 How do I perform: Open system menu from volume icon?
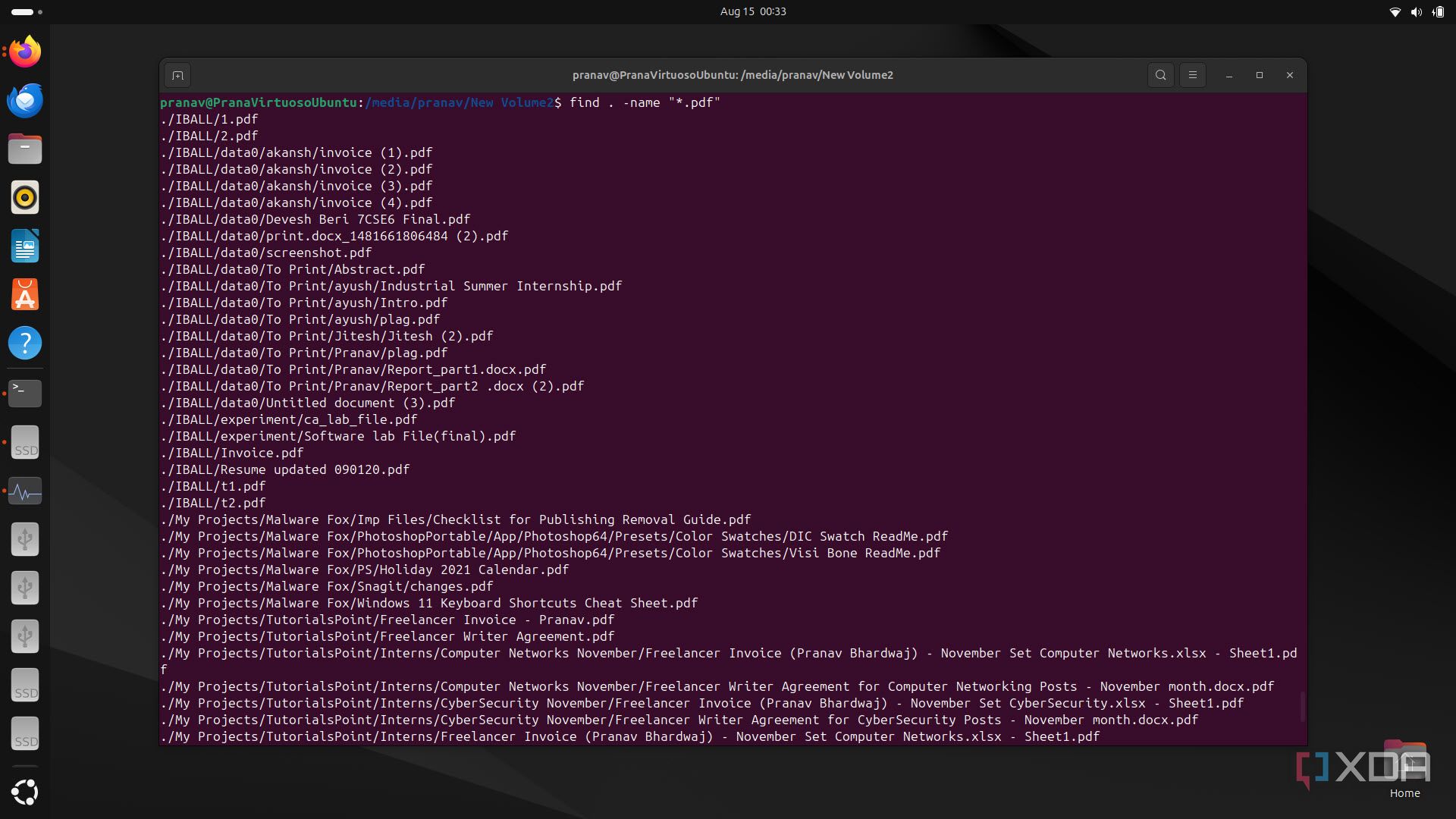click(x=1416, y=11)
